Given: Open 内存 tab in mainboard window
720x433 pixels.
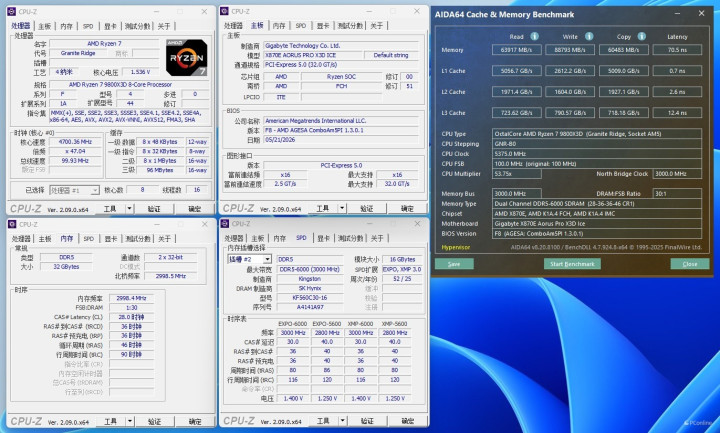Looking at the screenshot, I should (279, 26).
